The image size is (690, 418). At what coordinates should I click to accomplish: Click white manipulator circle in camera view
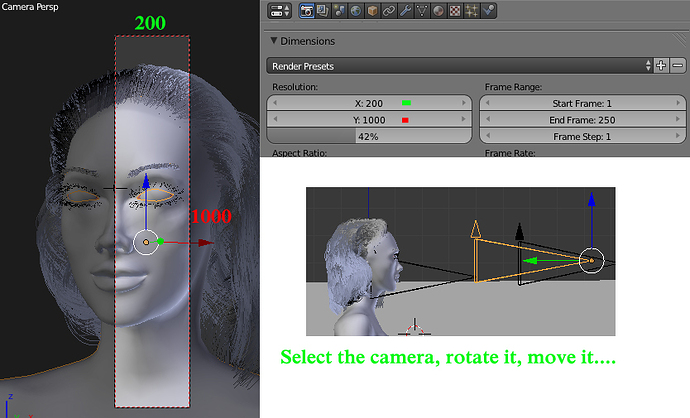click(146, 242)
